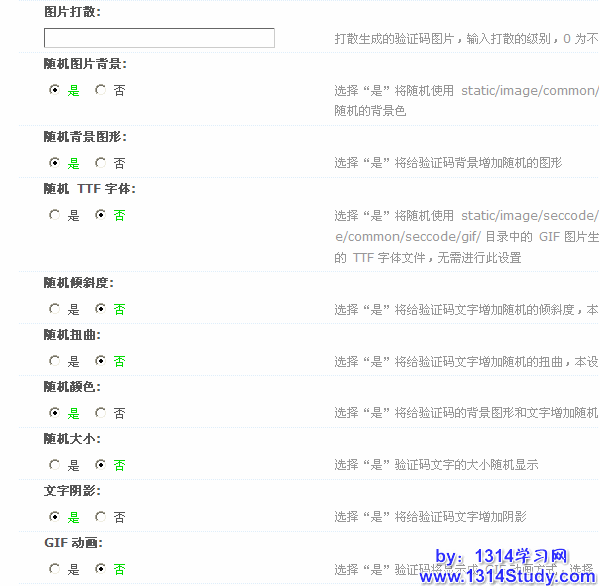Click the 图片打散 text input field

point(159,38)
